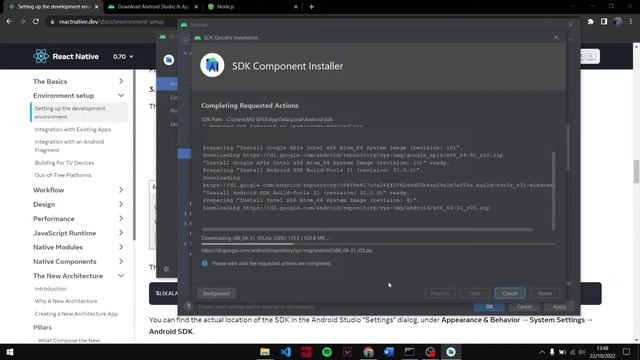640x360 pixels.
Task: Open Android Studio from the taskbar
Action: point(451,352)
